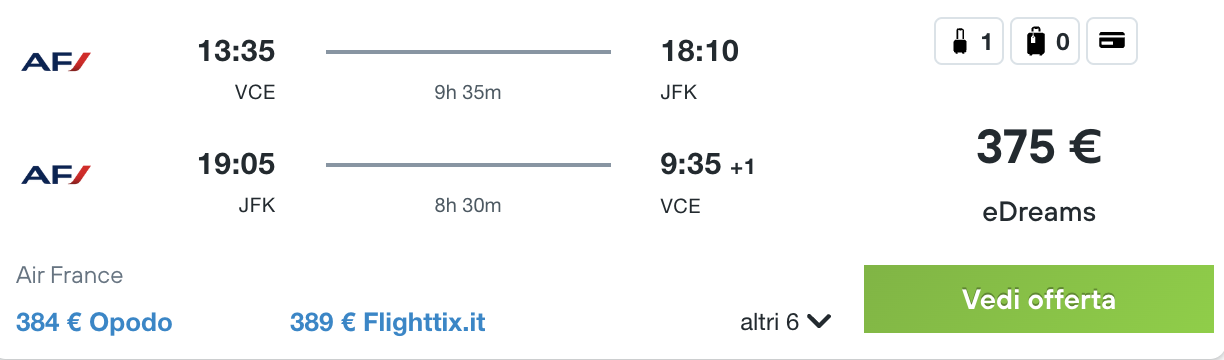Open the 'altri 6' more offers list
This screenshot has width=1224, height=360.
click(785, 322)
